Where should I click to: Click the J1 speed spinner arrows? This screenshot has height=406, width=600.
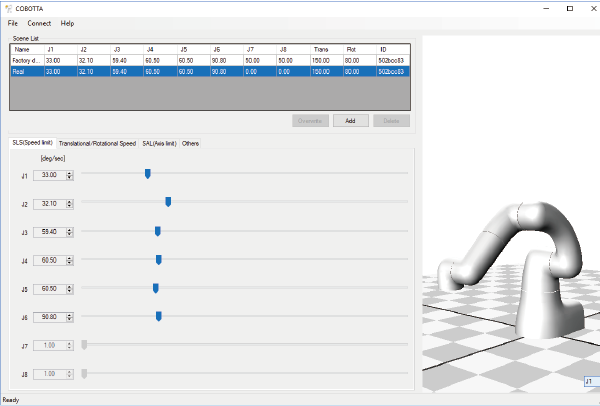coord(69,175)
